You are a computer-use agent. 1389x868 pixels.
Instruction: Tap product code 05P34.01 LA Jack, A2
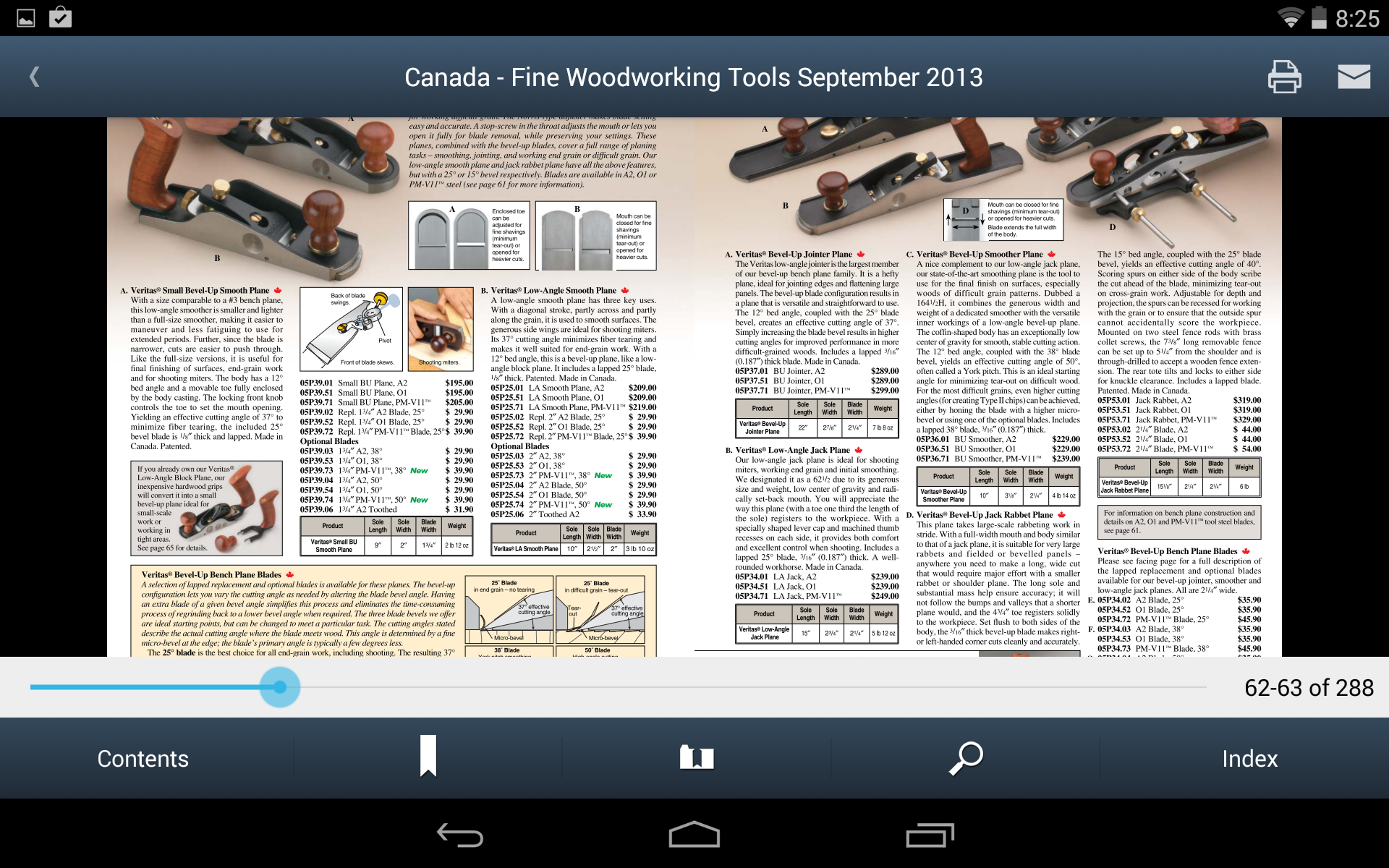817,576
